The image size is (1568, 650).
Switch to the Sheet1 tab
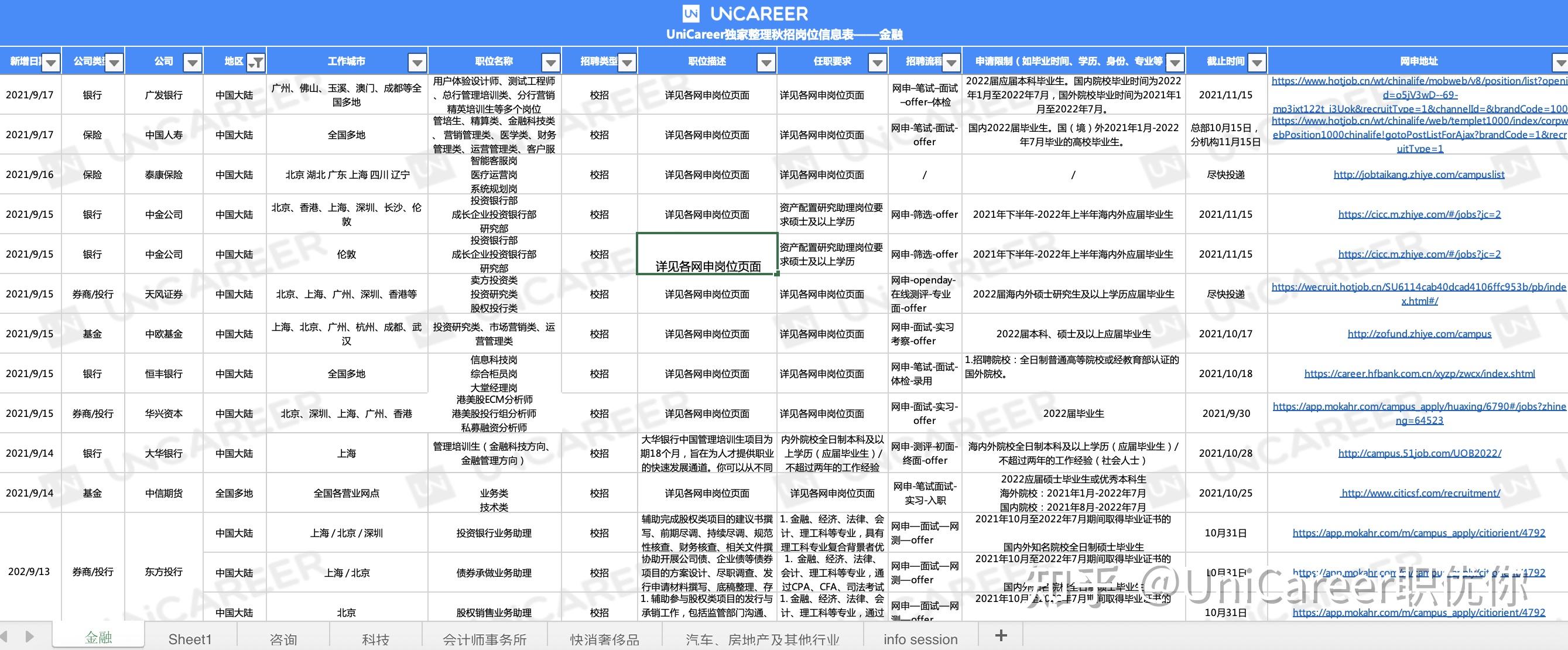pyautogui.click(x=190, y=639)
